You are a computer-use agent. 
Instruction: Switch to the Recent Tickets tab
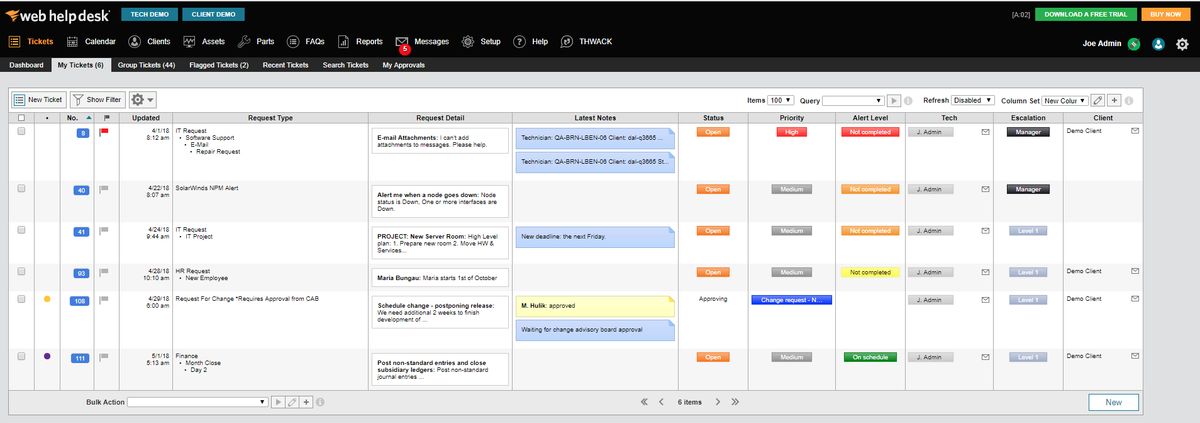285,65
